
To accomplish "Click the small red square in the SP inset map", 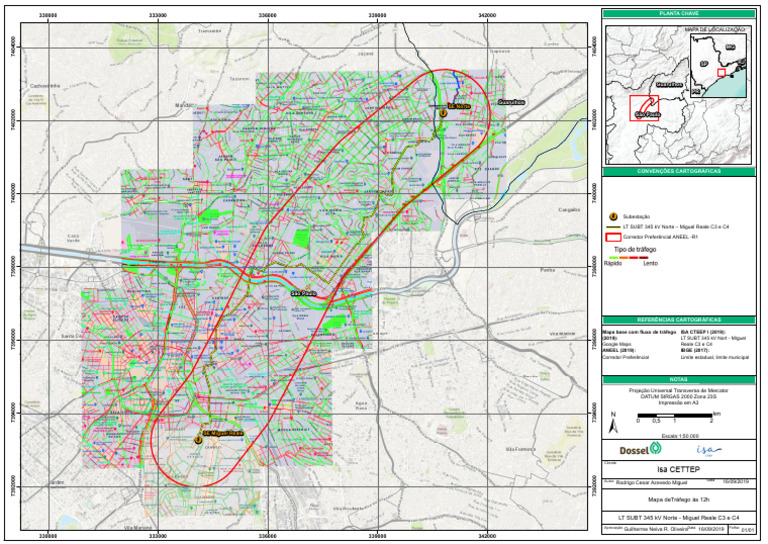I will pyautogui.click(x=721, y=72).
